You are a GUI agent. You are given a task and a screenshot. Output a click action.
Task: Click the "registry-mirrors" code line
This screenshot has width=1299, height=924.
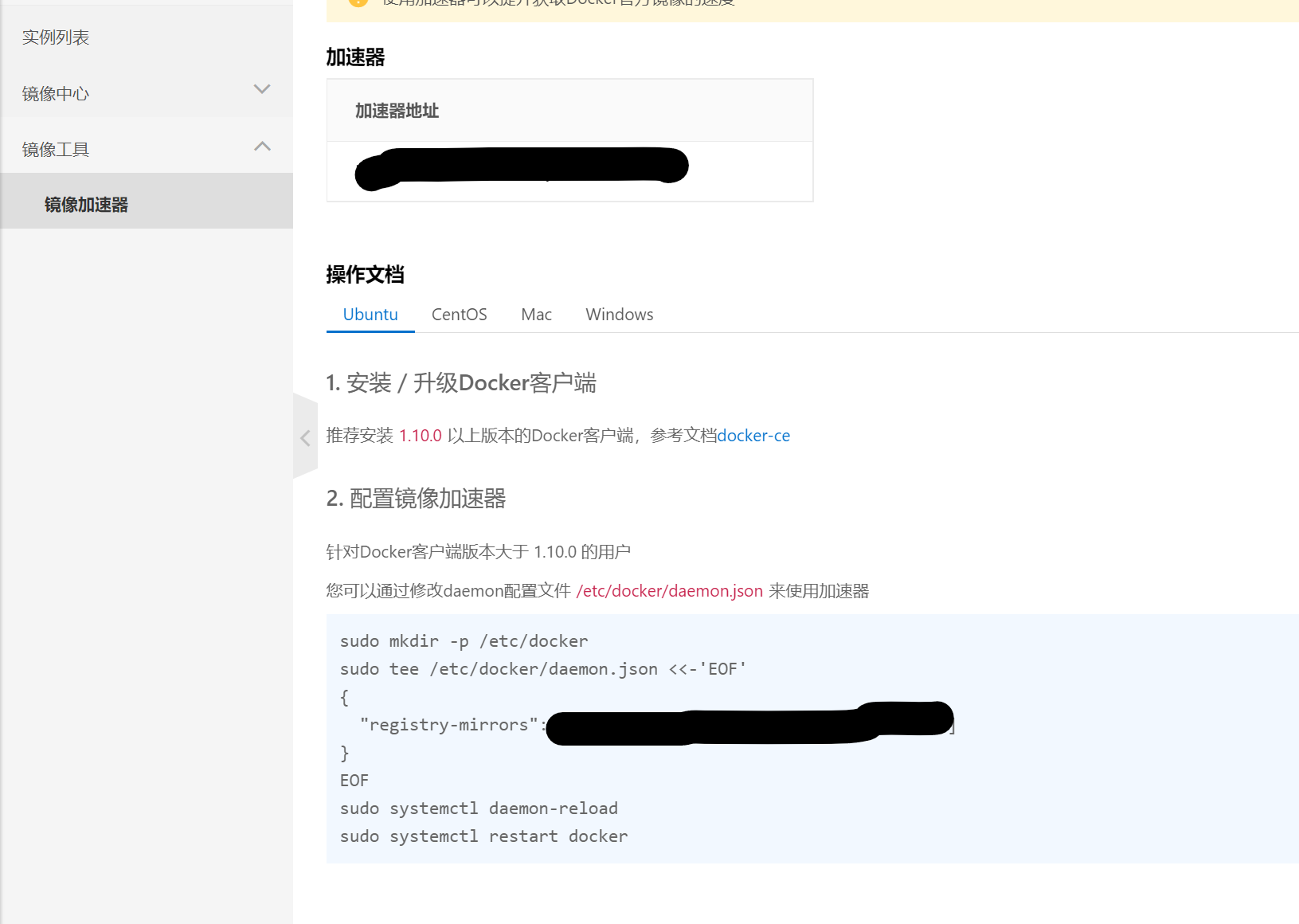[657, 725]
